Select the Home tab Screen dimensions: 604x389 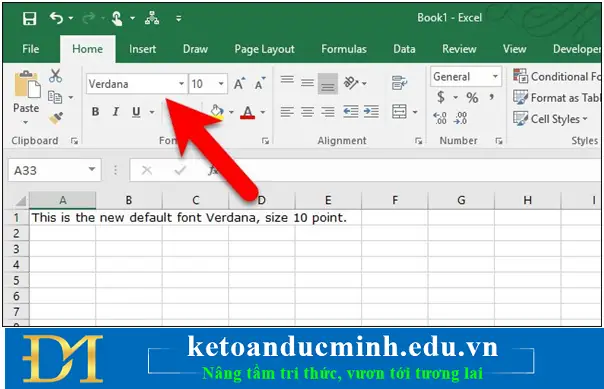(87, 49)
